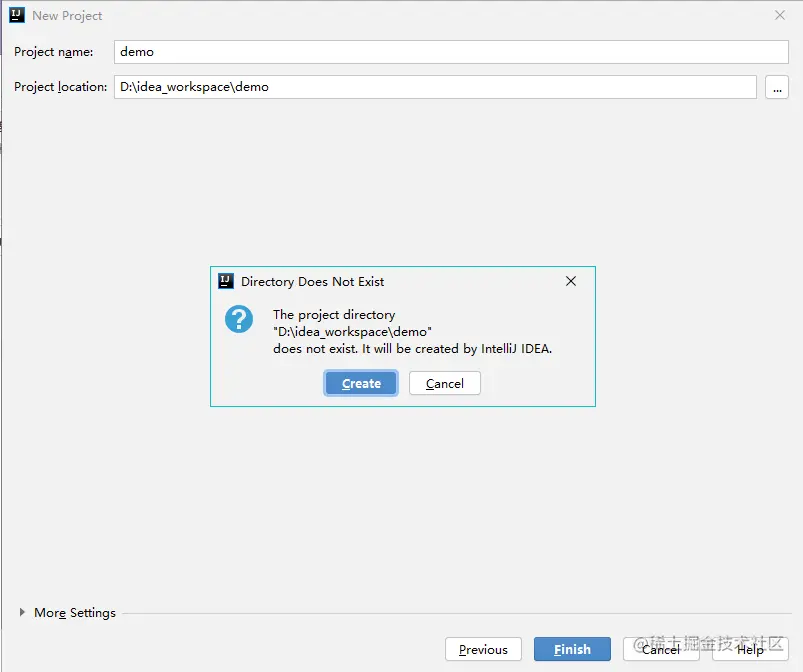Click the IntelliJ icon in New Project title bar
Image resolution: width=803 pixels, height=672 pixels.
coord(17,15)
